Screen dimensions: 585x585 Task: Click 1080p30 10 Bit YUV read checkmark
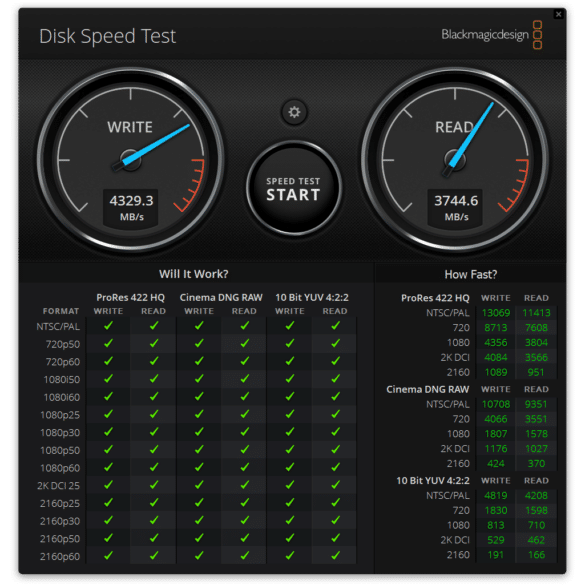(x=335, y=432)
